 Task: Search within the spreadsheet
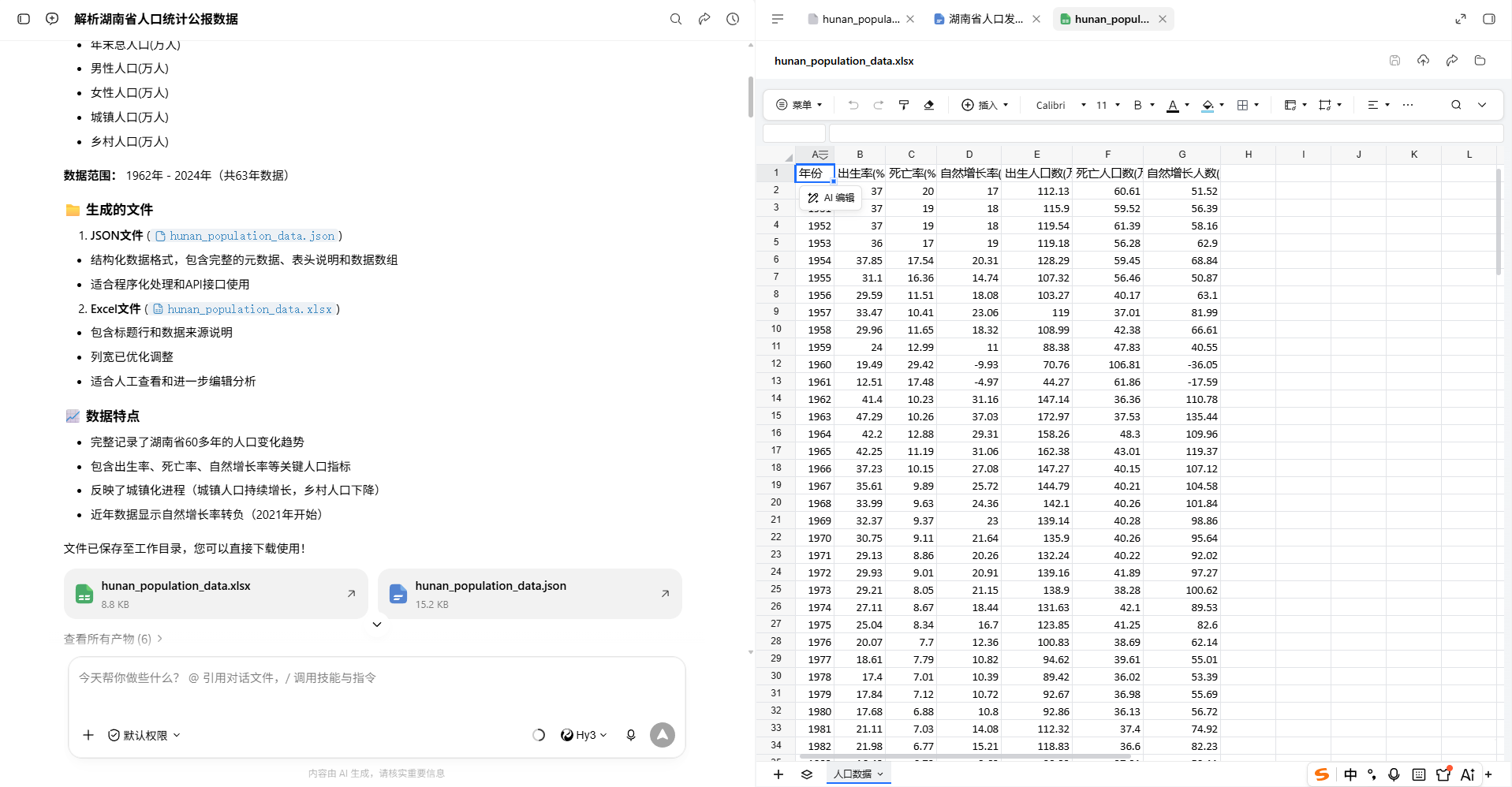coord(1456,105)
